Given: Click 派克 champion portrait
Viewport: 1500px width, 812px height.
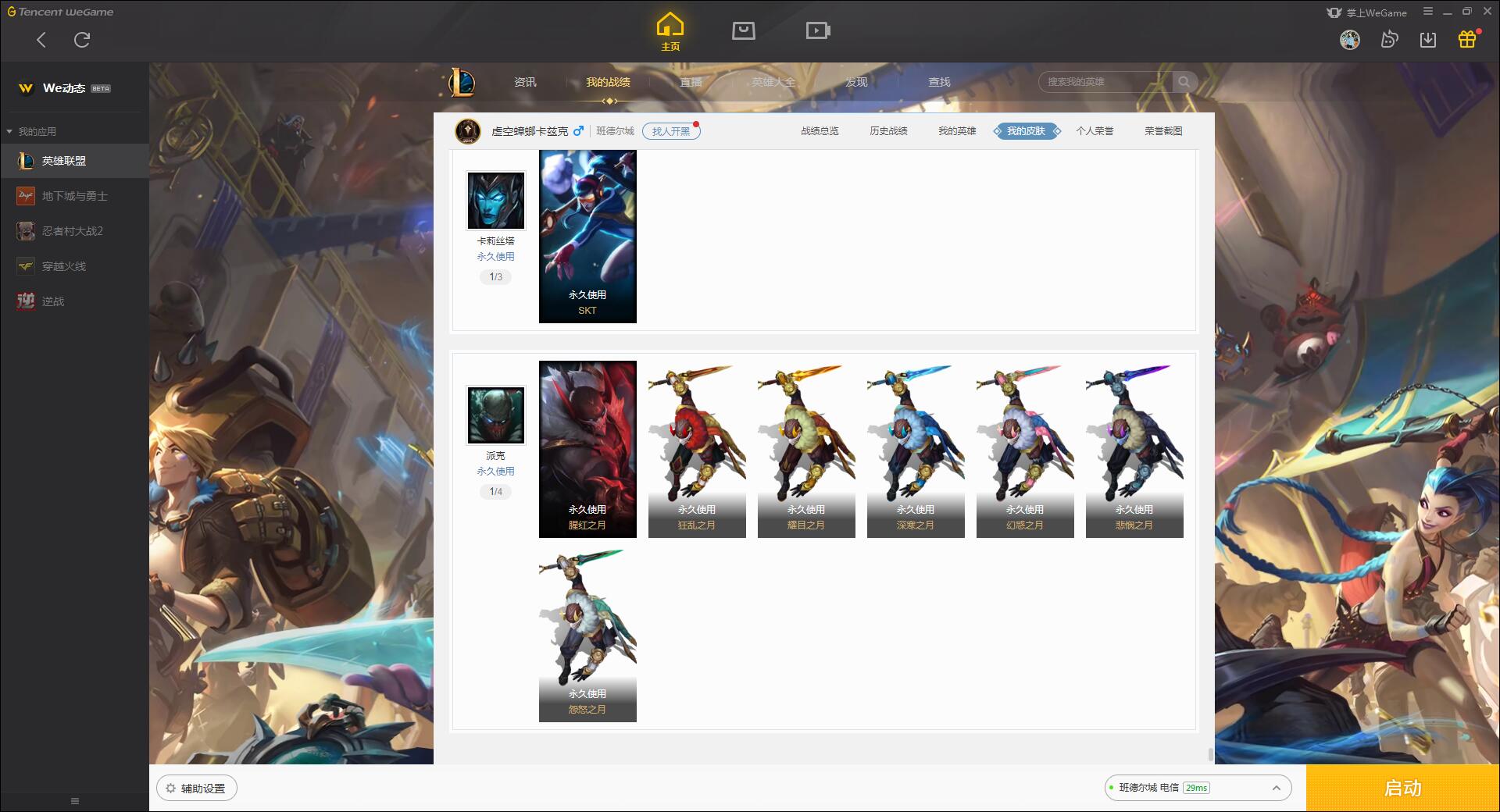Looking at the screenshot, I should click(x=496, y=415).
